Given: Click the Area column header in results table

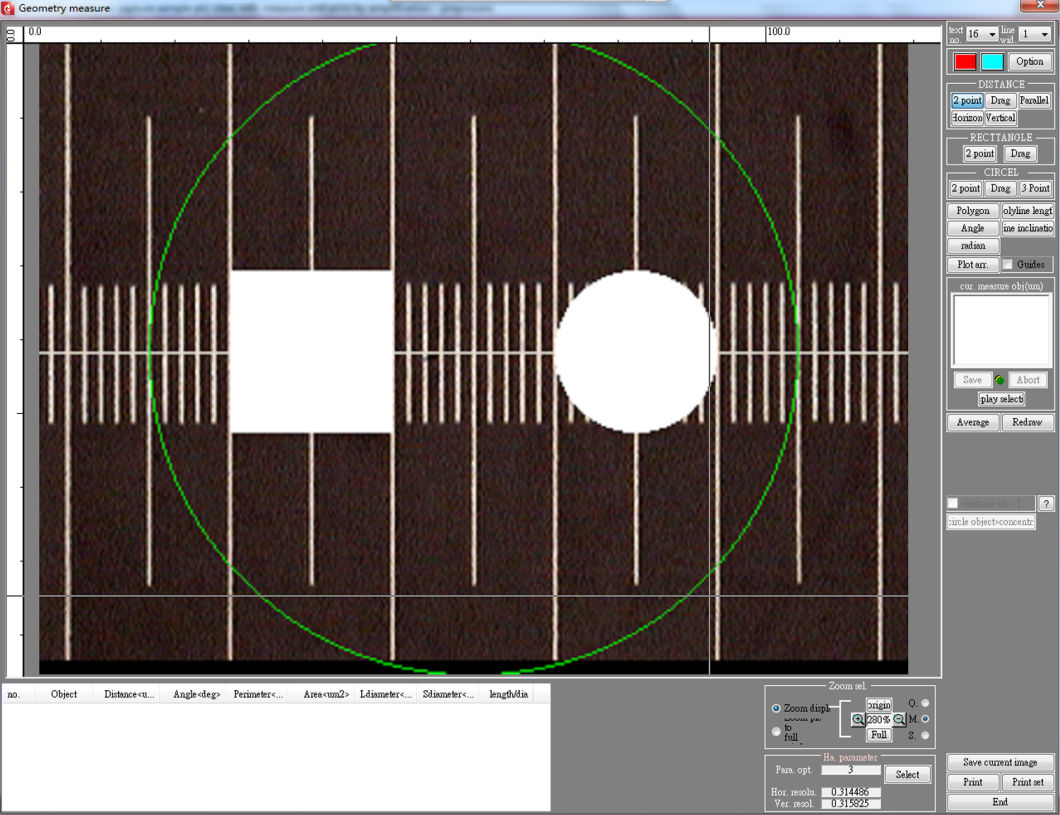Looking at the screenshot, I should pos(326,694).
